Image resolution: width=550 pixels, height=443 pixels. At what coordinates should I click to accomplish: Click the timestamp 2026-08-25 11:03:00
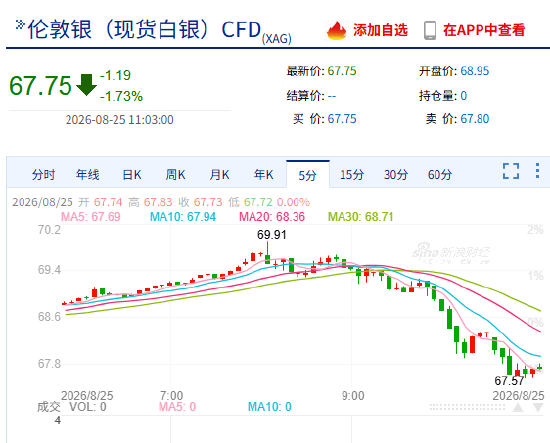[120, 120]
